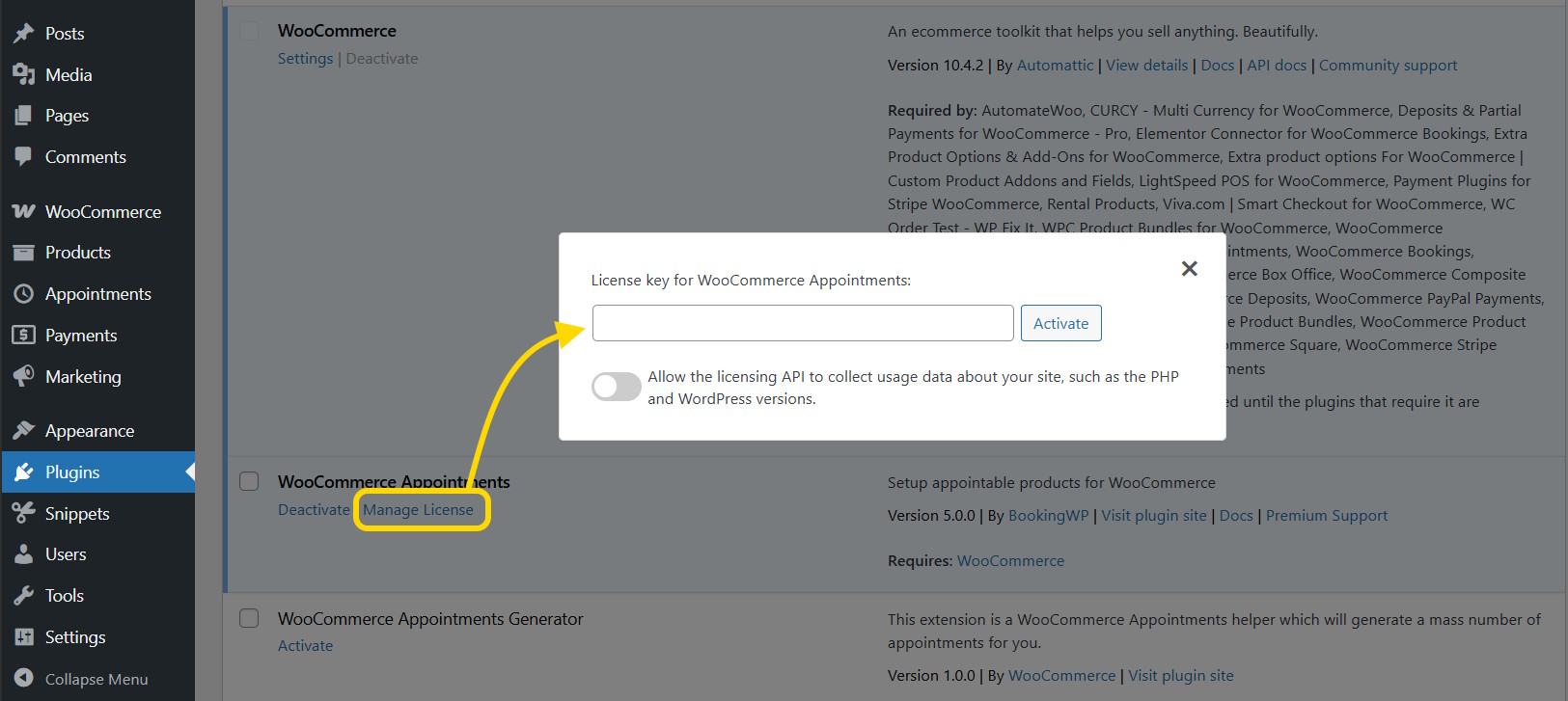Deactivate the WooCommerce Appointments plugin

coord(314,509)
